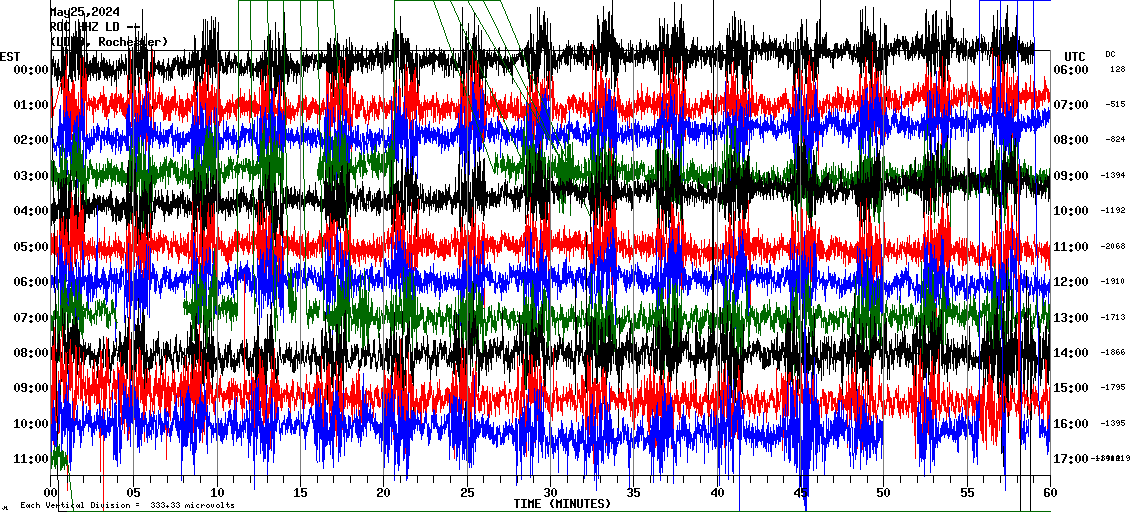Select the EST column header
Screen dimensions: 1130x519
11,56
